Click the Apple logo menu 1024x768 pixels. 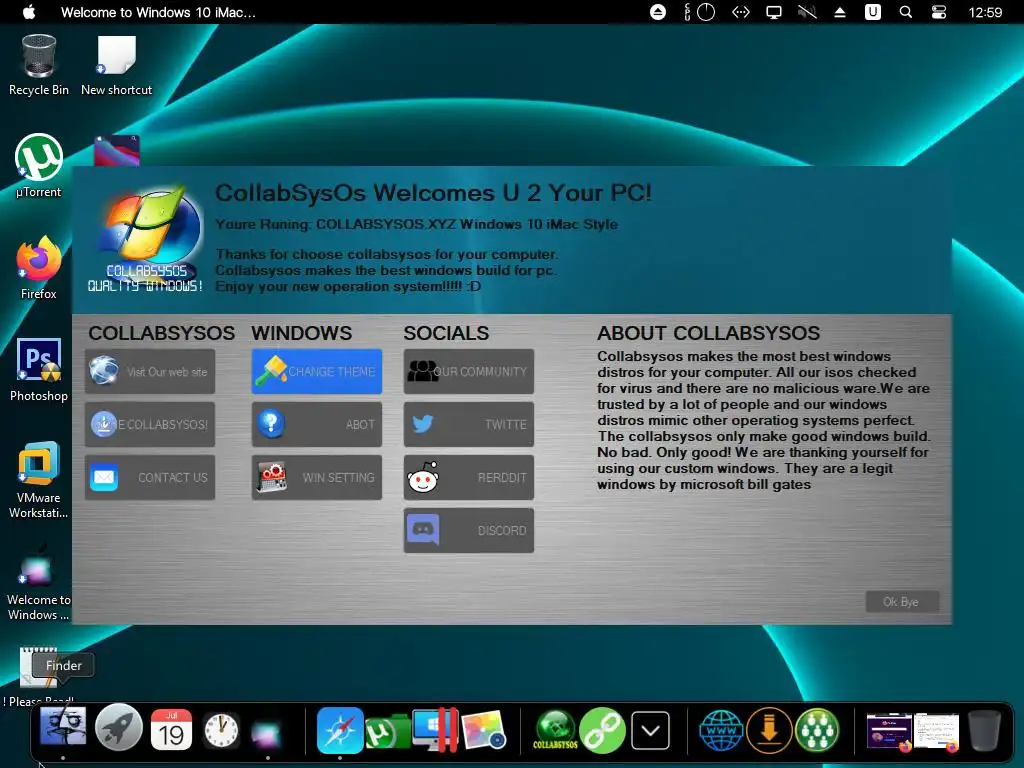[29, 12]
